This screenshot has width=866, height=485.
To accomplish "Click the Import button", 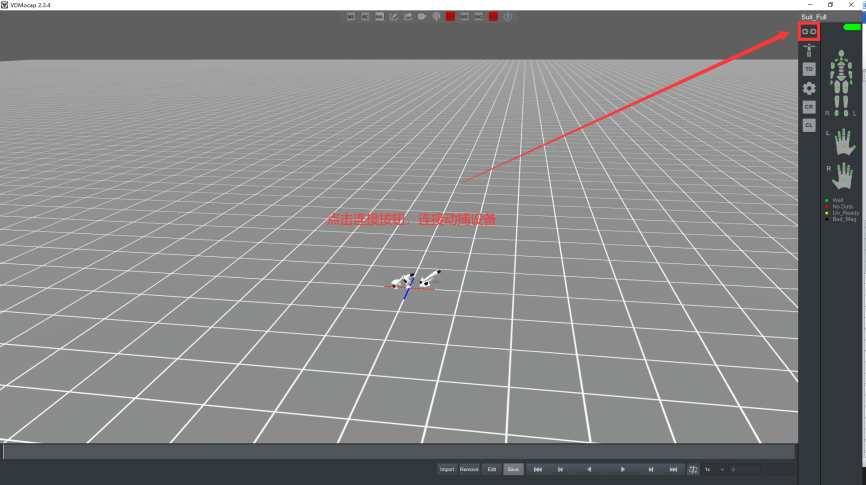I will tap(447, 469).
